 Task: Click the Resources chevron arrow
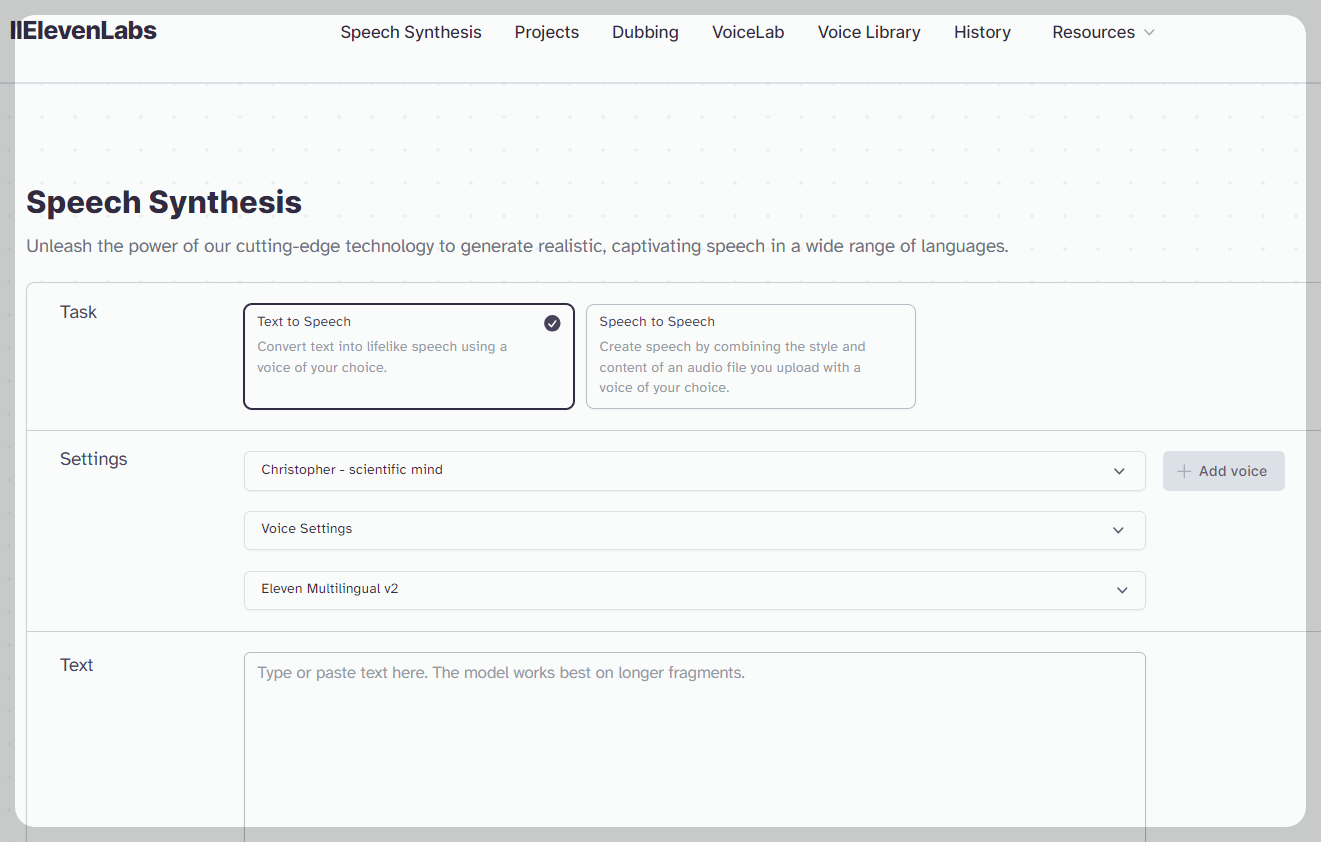pos(1149,33)
